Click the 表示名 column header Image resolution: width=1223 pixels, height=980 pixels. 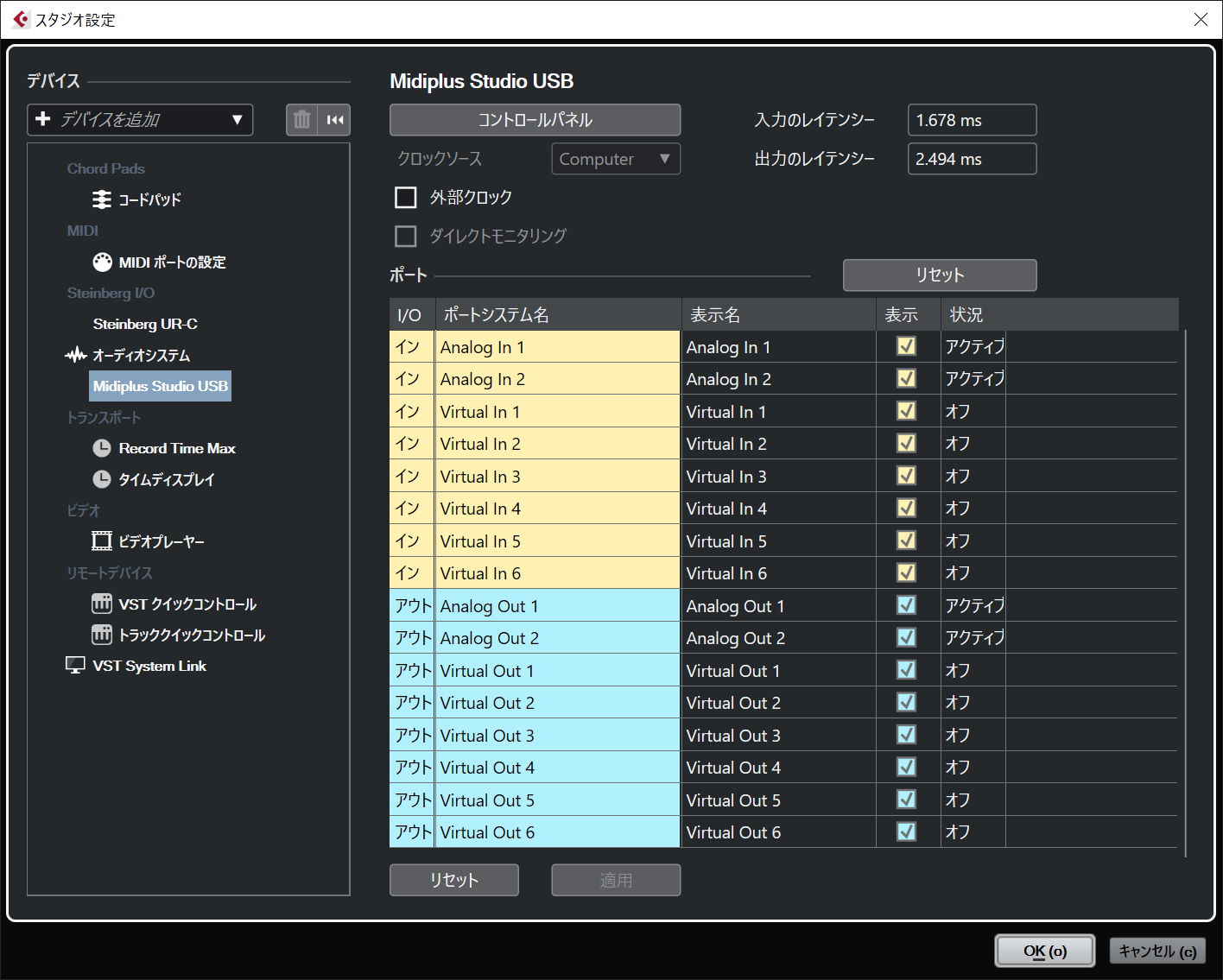[779, 314]
